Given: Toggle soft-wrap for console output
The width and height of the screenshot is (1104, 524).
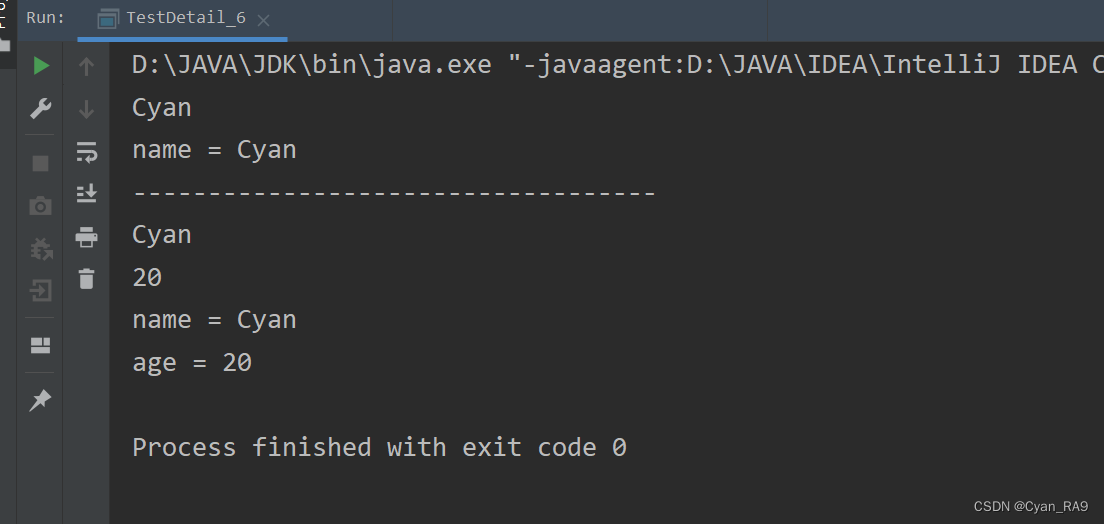Looking at the screenshot, I should (87, 152).
